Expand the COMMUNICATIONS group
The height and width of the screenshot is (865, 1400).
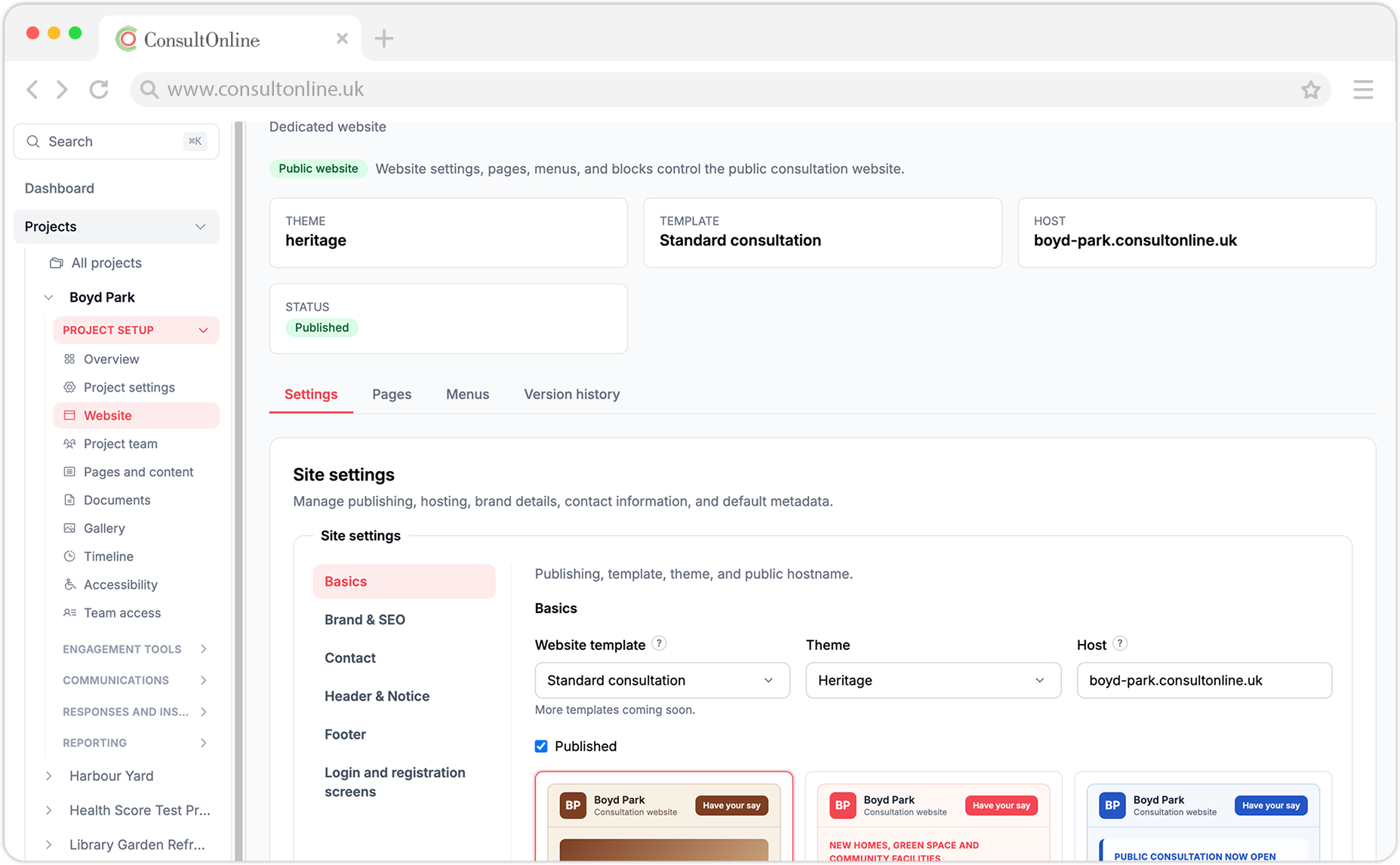[x=203, y=680]
